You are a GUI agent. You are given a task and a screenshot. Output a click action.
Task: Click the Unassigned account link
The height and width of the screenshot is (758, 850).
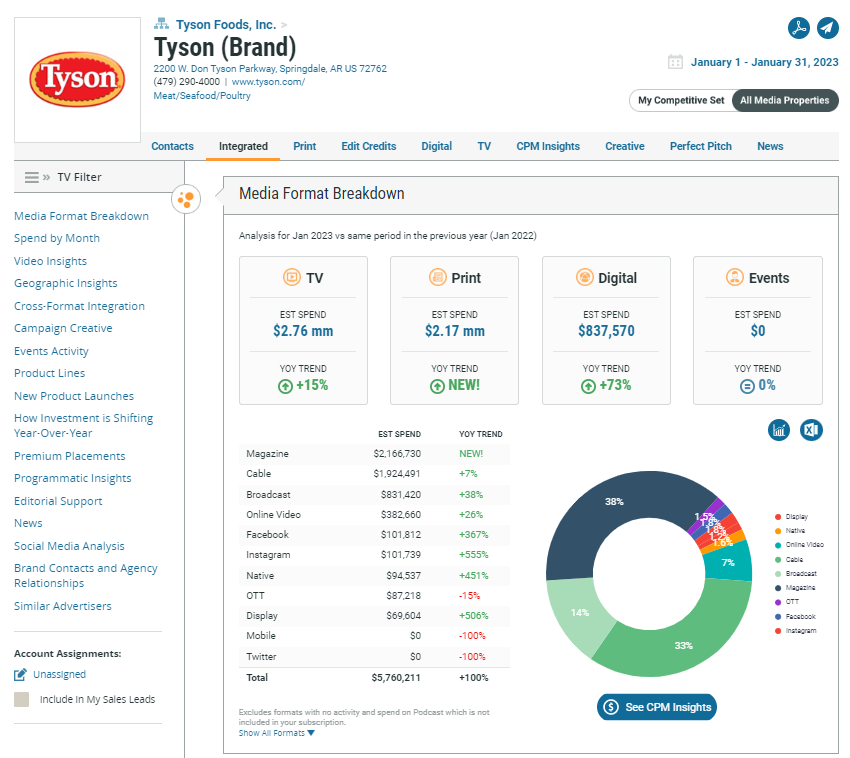pos(60,675)
